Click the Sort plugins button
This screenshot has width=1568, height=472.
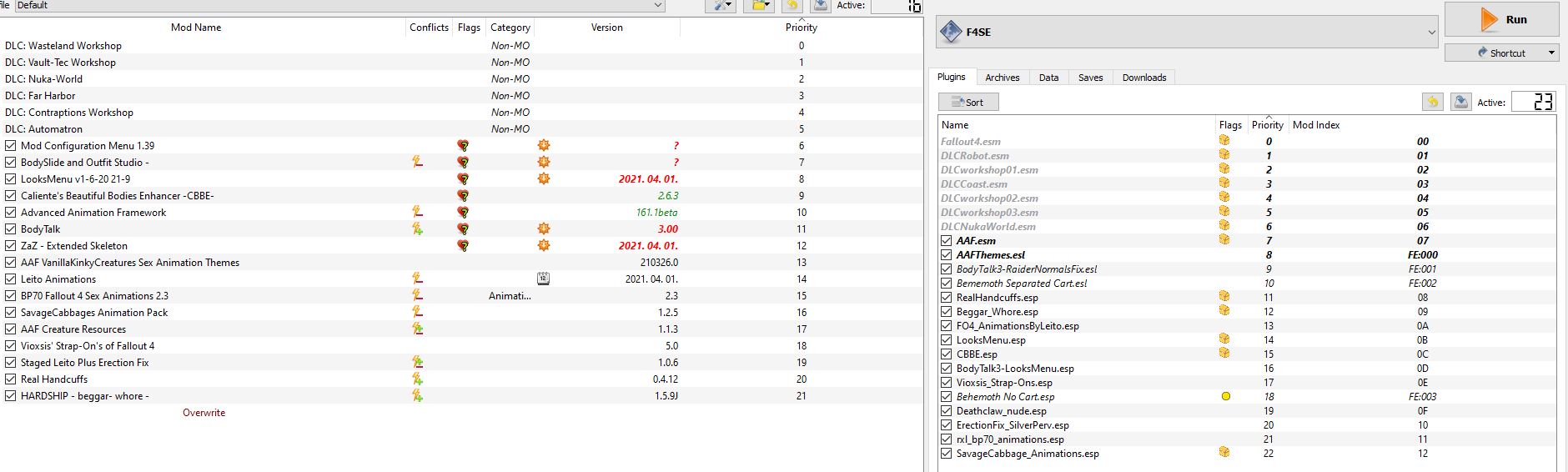(968, 102)
